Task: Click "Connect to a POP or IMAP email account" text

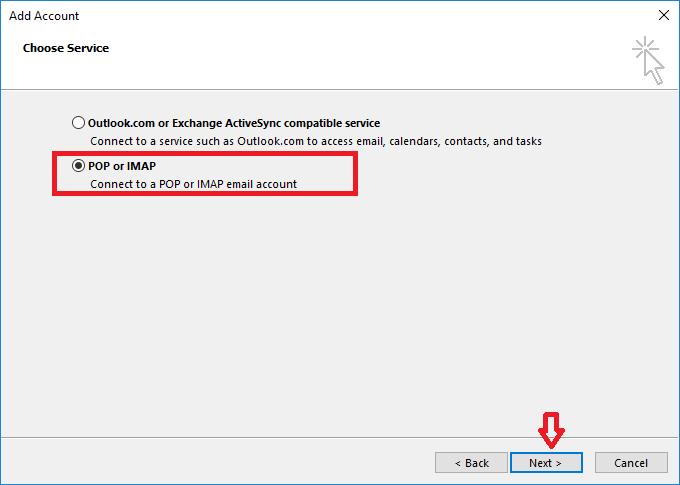Action: click(193, 184)
